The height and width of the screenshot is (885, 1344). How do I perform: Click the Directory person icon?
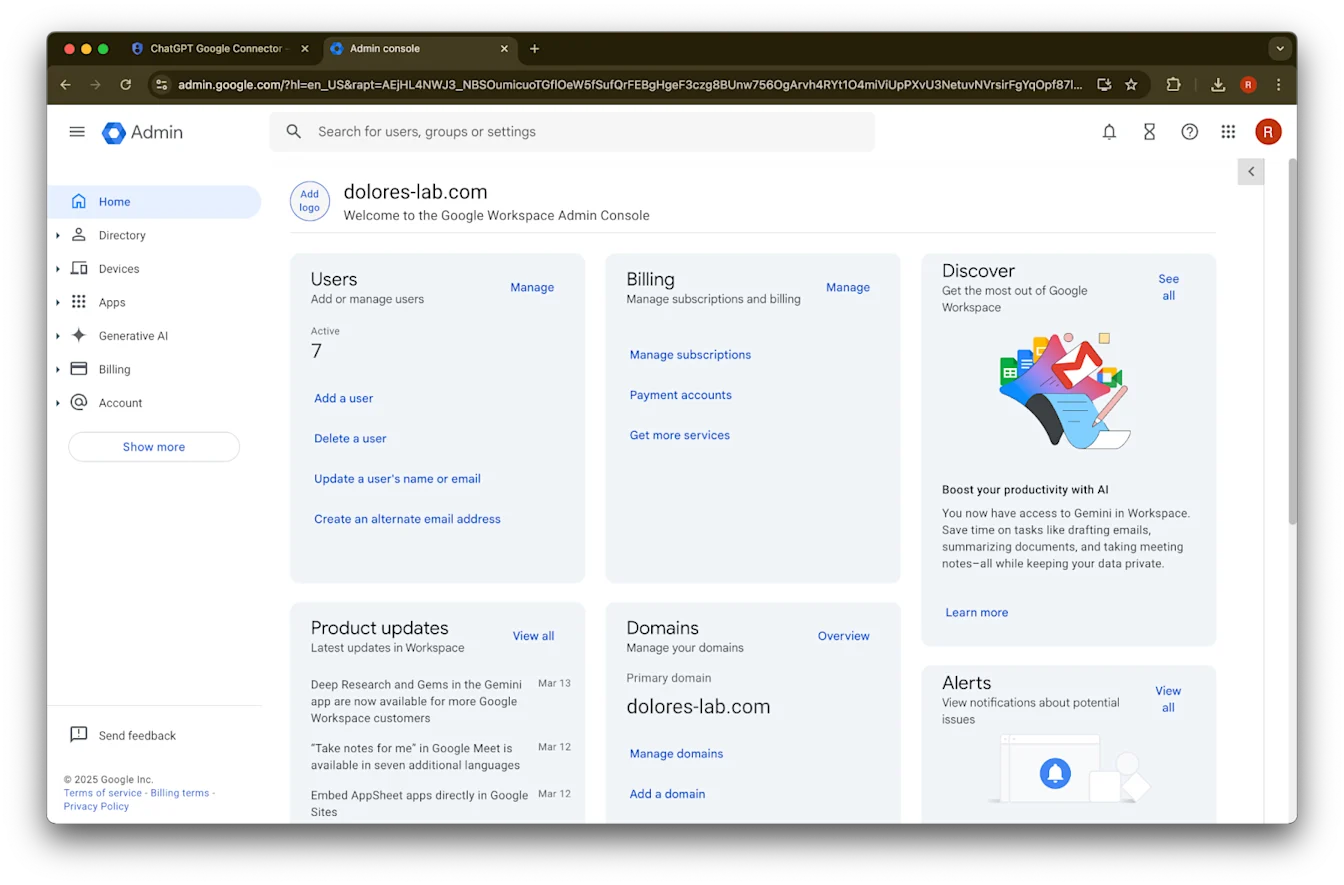(x=79, y=235)
